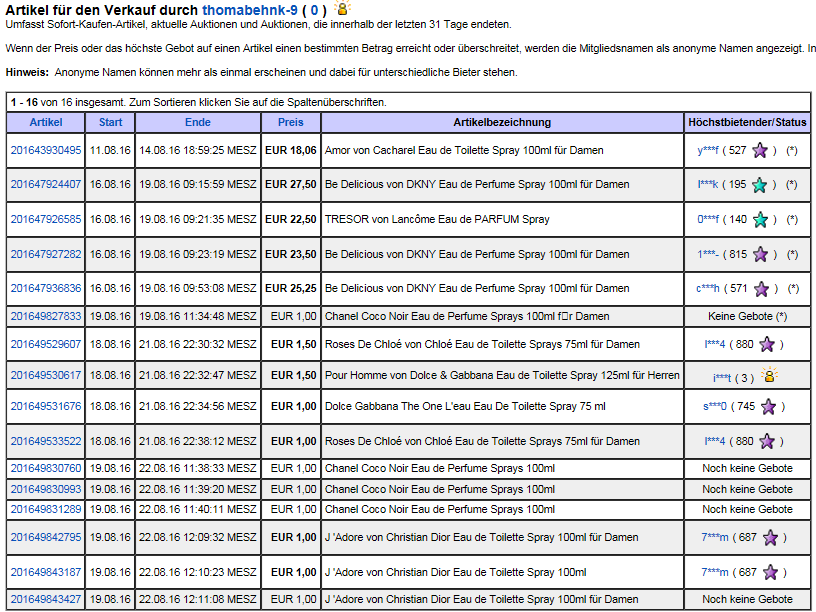Select price EUR 18,06 for Amor Cacharel
Viewport: 816px width, 612px height.
[290, 150]
